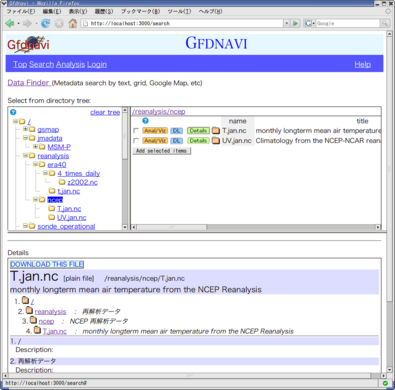Open the URL bar history dropdown

pos(286,23)
